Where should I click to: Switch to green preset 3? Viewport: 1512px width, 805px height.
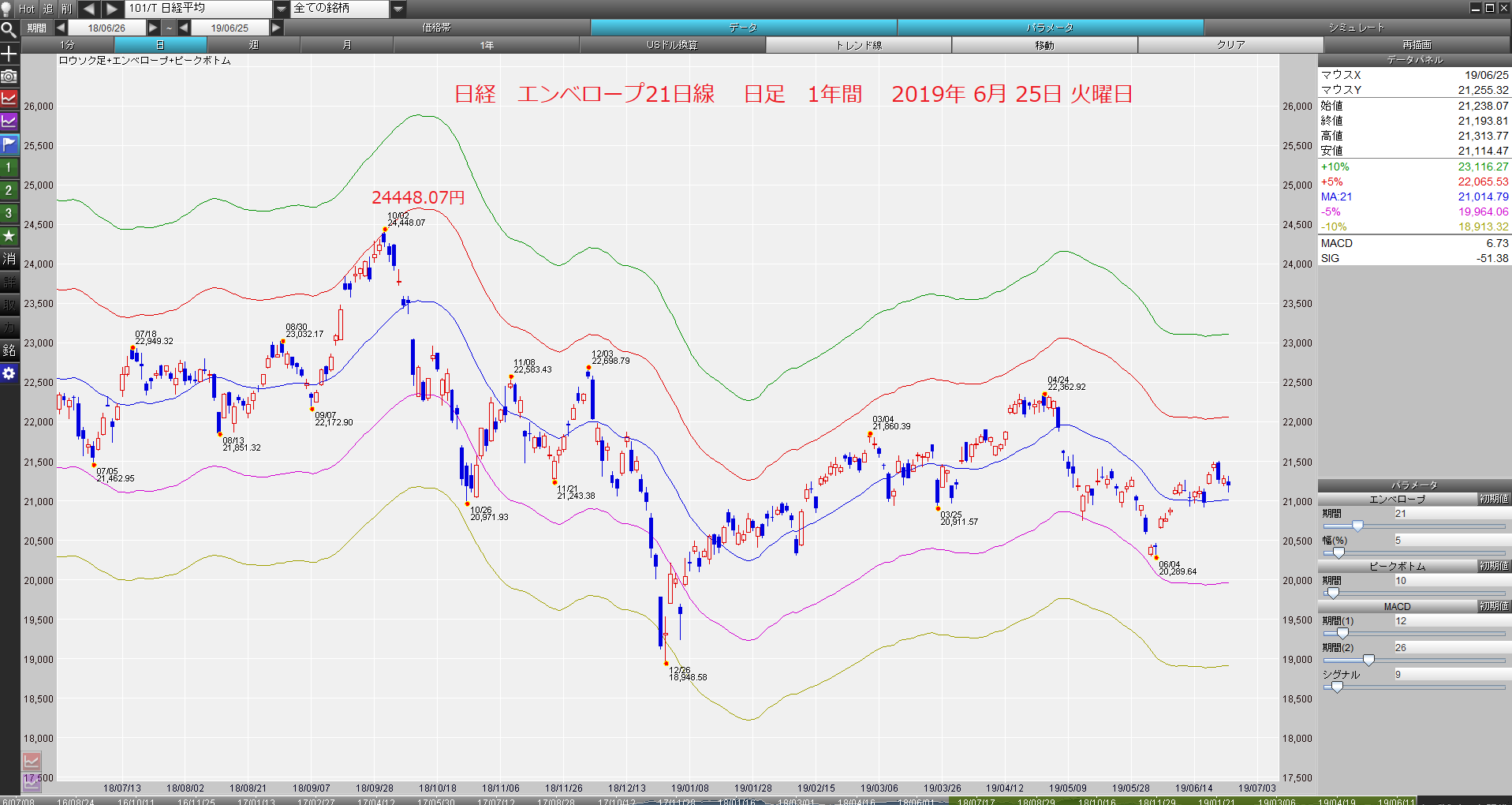9,213
